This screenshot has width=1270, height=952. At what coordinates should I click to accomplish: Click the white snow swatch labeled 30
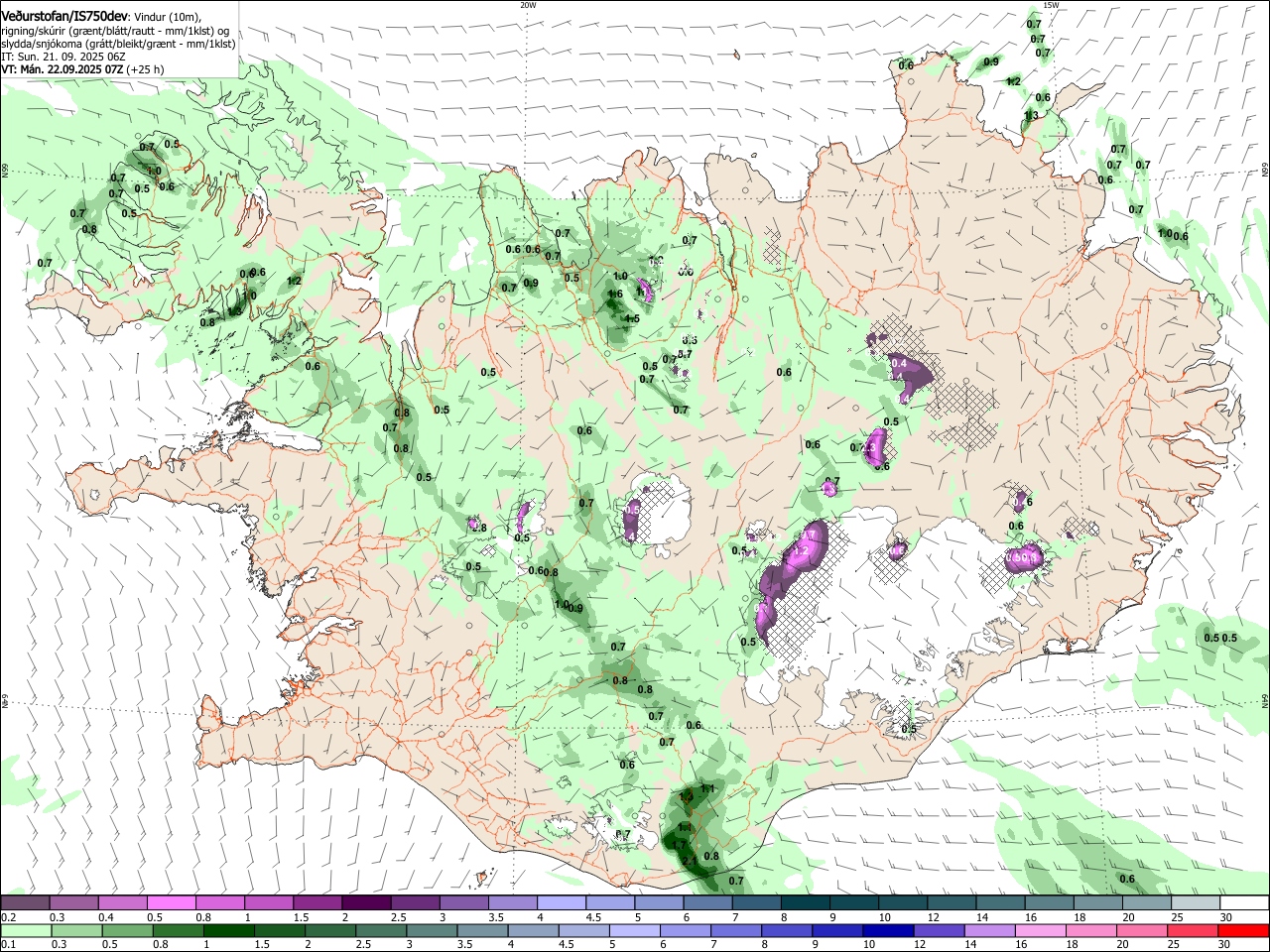tap(1244, 903)
